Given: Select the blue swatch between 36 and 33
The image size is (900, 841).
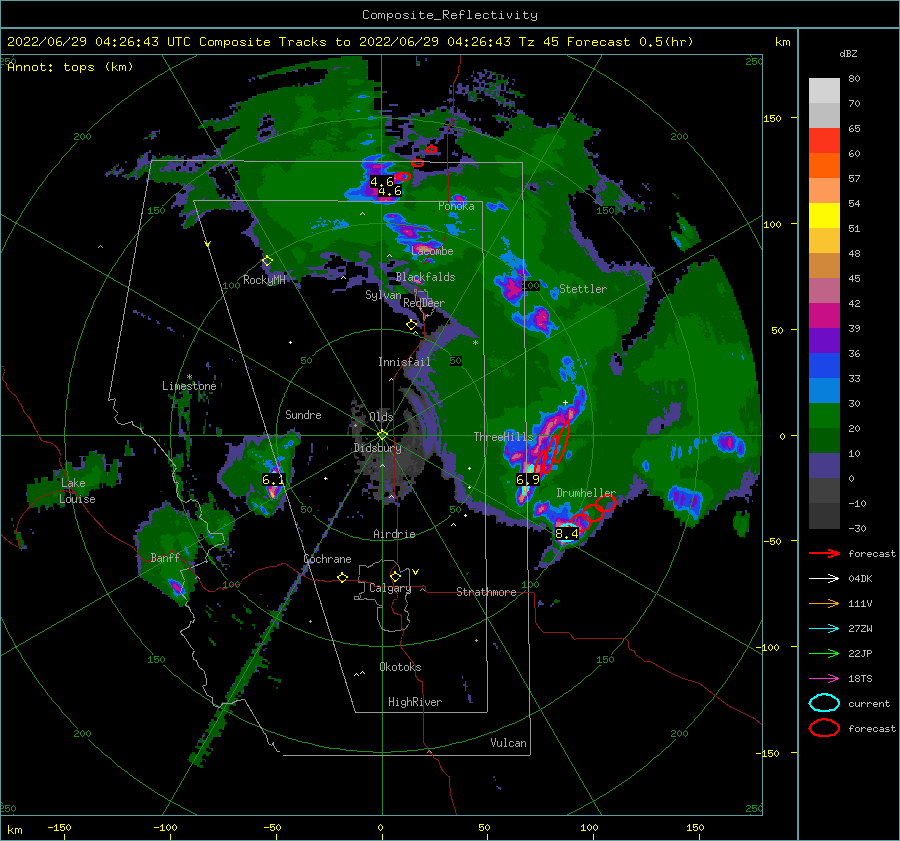Looking at the screenshot, I should [824, 366].
